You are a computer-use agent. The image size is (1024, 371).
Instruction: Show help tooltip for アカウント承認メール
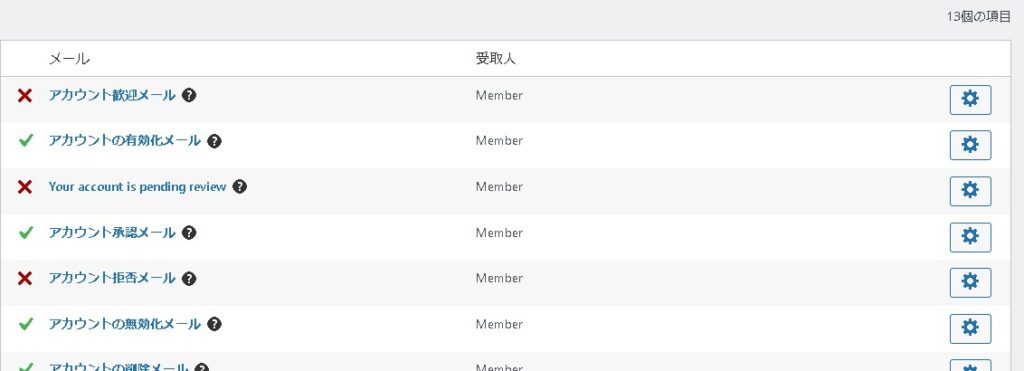pos(189,233)
